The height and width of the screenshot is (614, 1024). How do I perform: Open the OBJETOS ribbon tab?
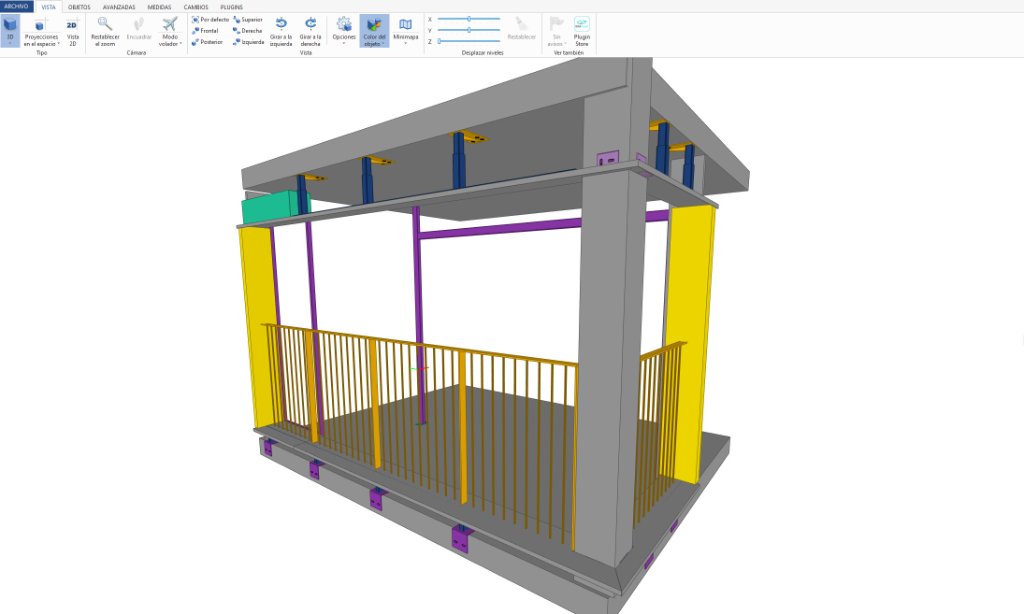click(79, 7)
